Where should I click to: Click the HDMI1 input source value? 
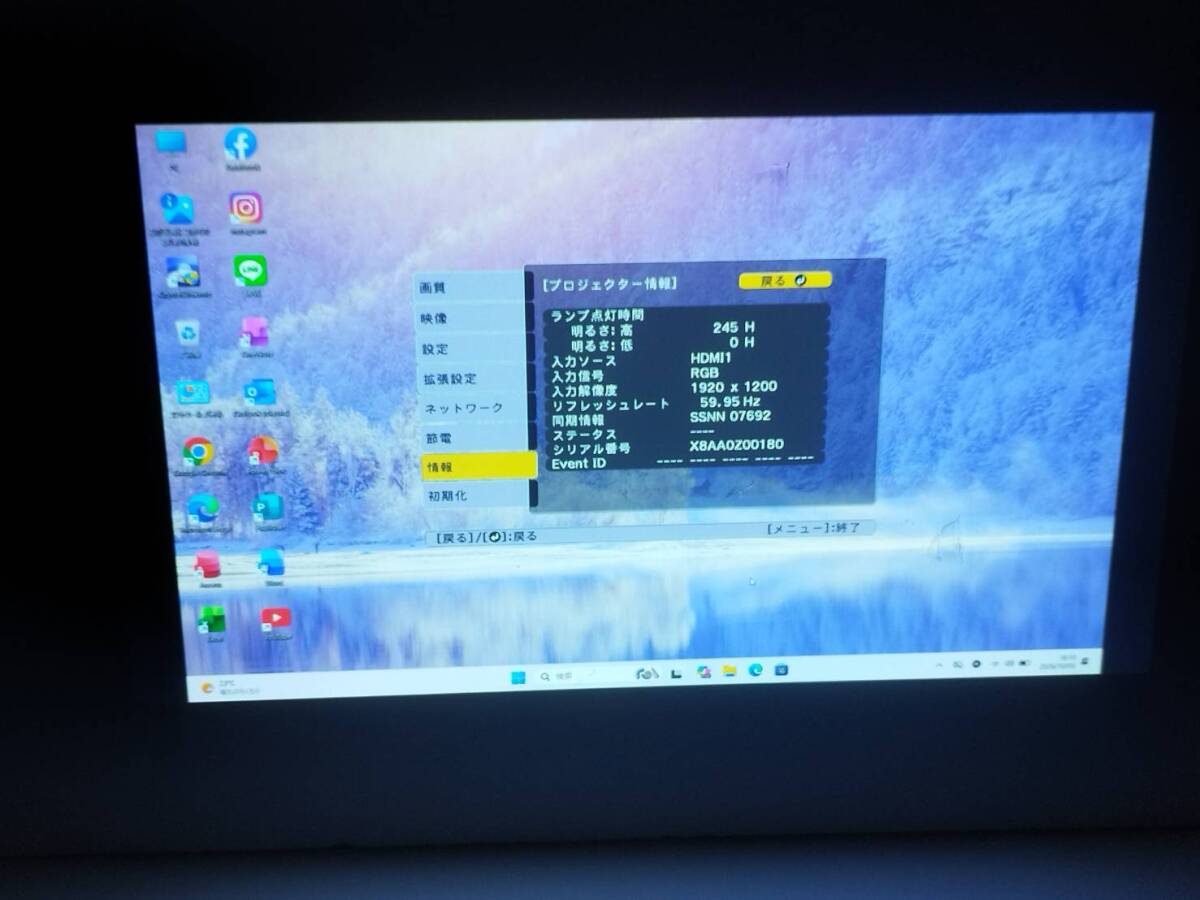711,358
